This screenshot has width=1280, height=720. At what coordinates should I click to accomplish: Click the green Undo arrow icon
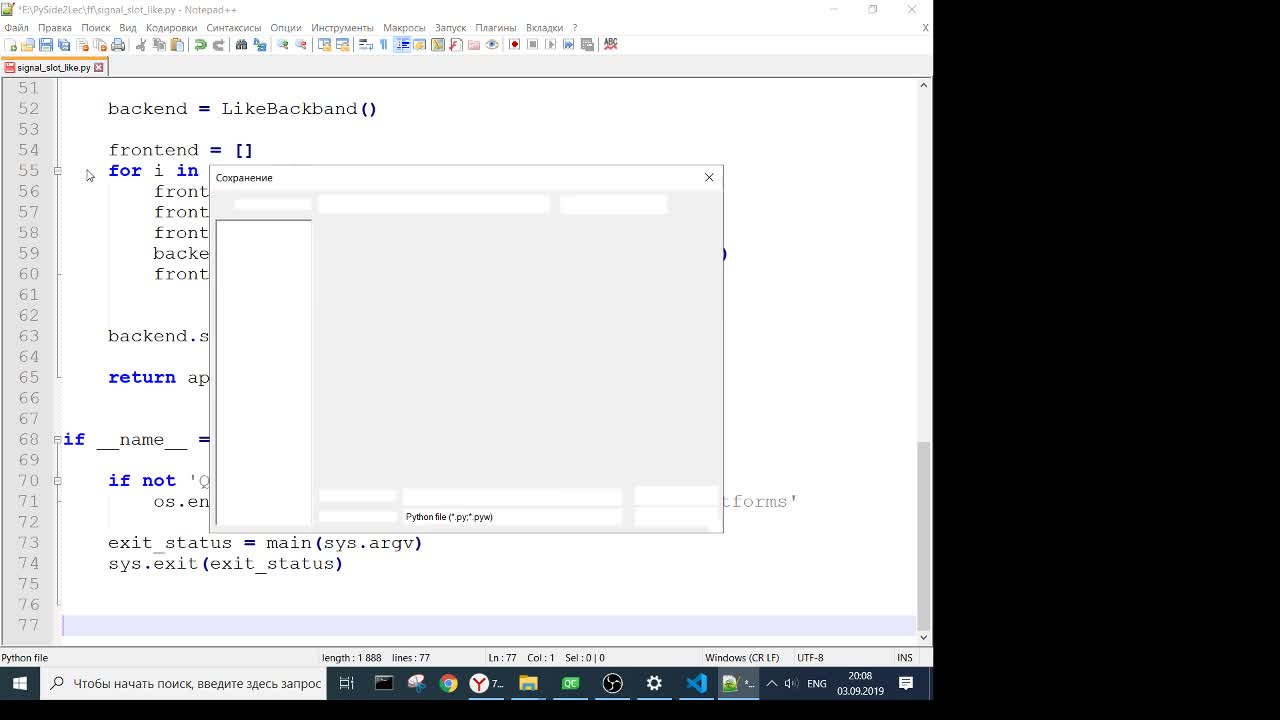click(x=200, y=44)
